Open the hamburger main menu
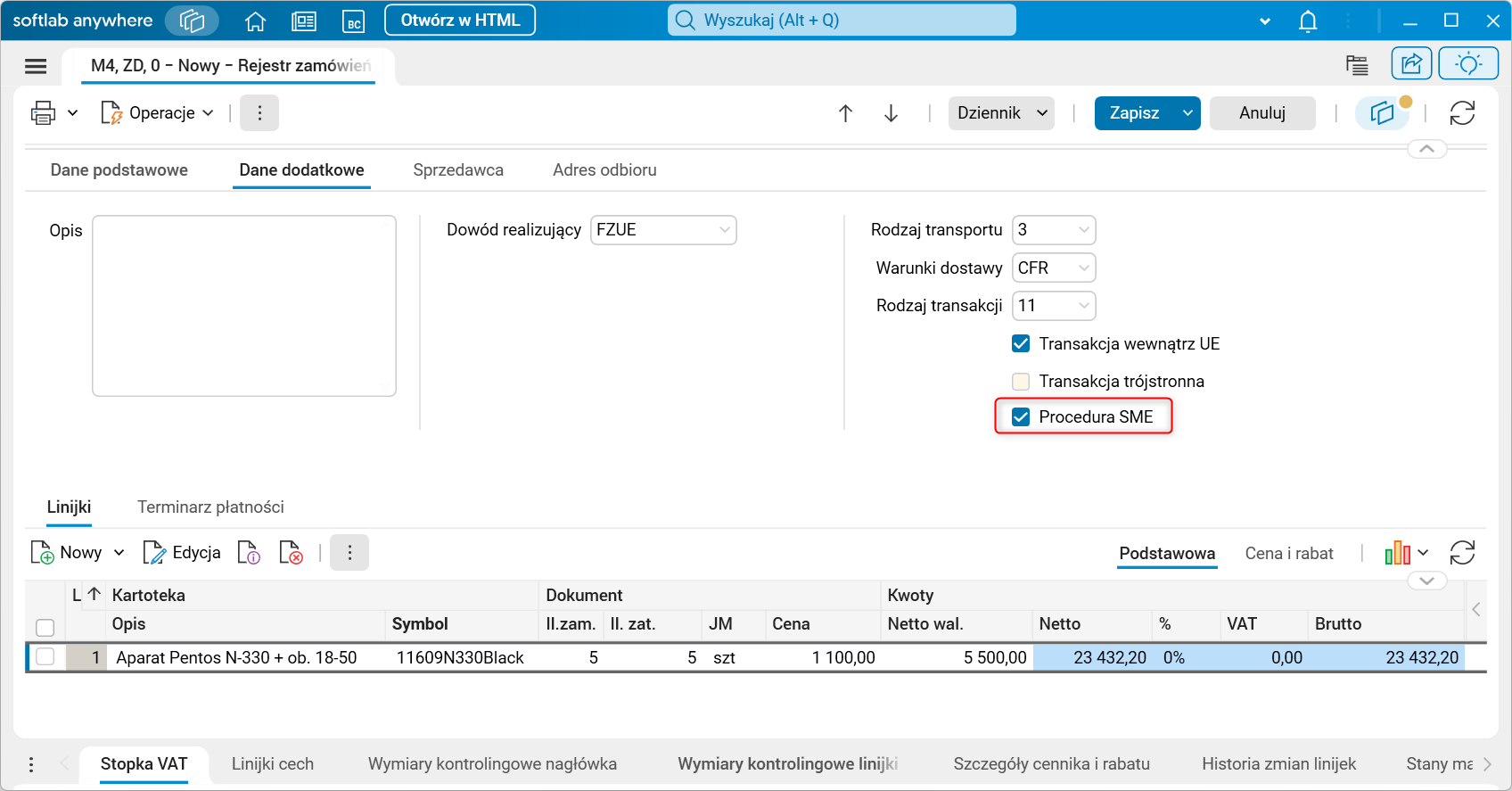 (36, 66)
